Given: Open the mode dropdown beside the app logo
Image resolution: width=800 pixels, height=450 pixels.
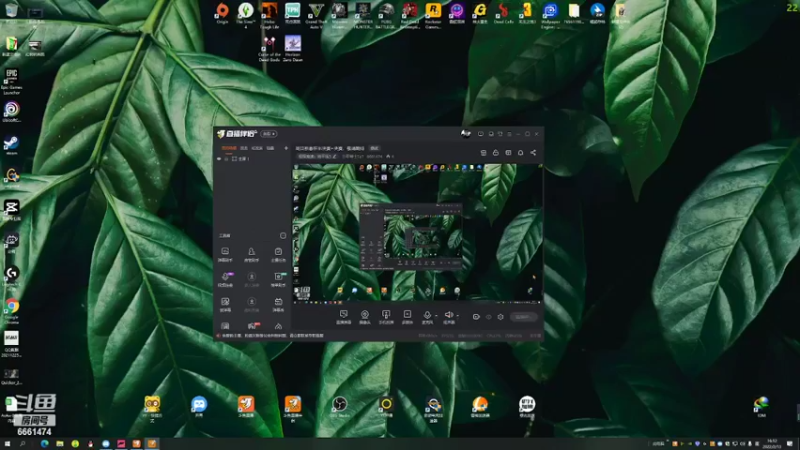Looking at the screenshot, I should (269, 134).
